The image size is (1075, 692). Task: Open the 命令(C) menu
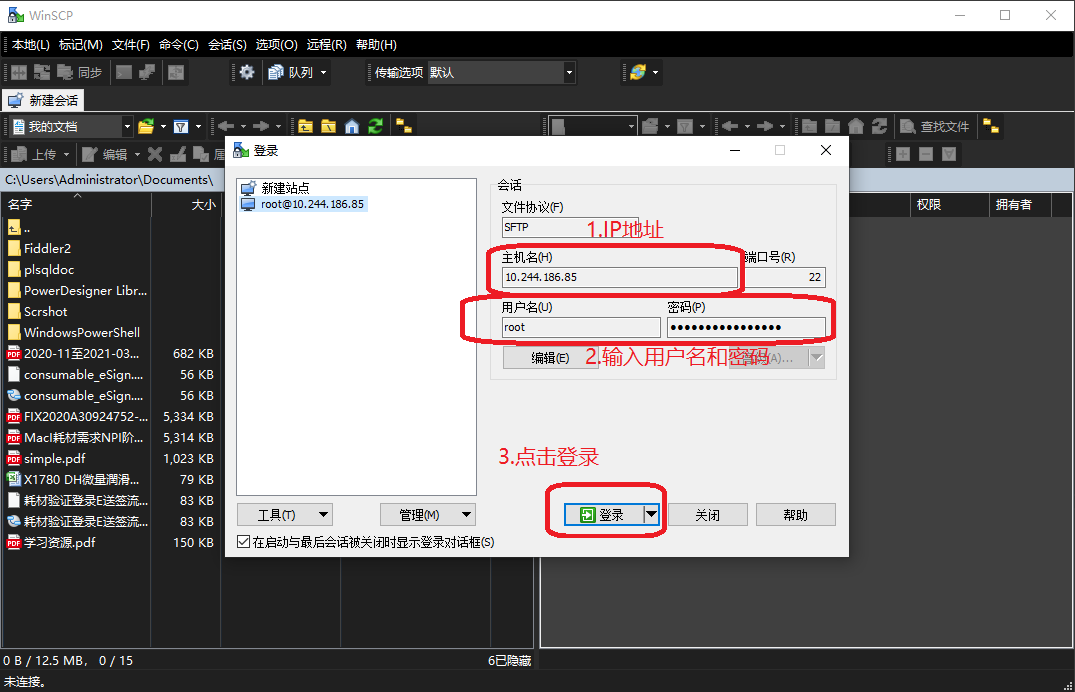pos(179,45)
